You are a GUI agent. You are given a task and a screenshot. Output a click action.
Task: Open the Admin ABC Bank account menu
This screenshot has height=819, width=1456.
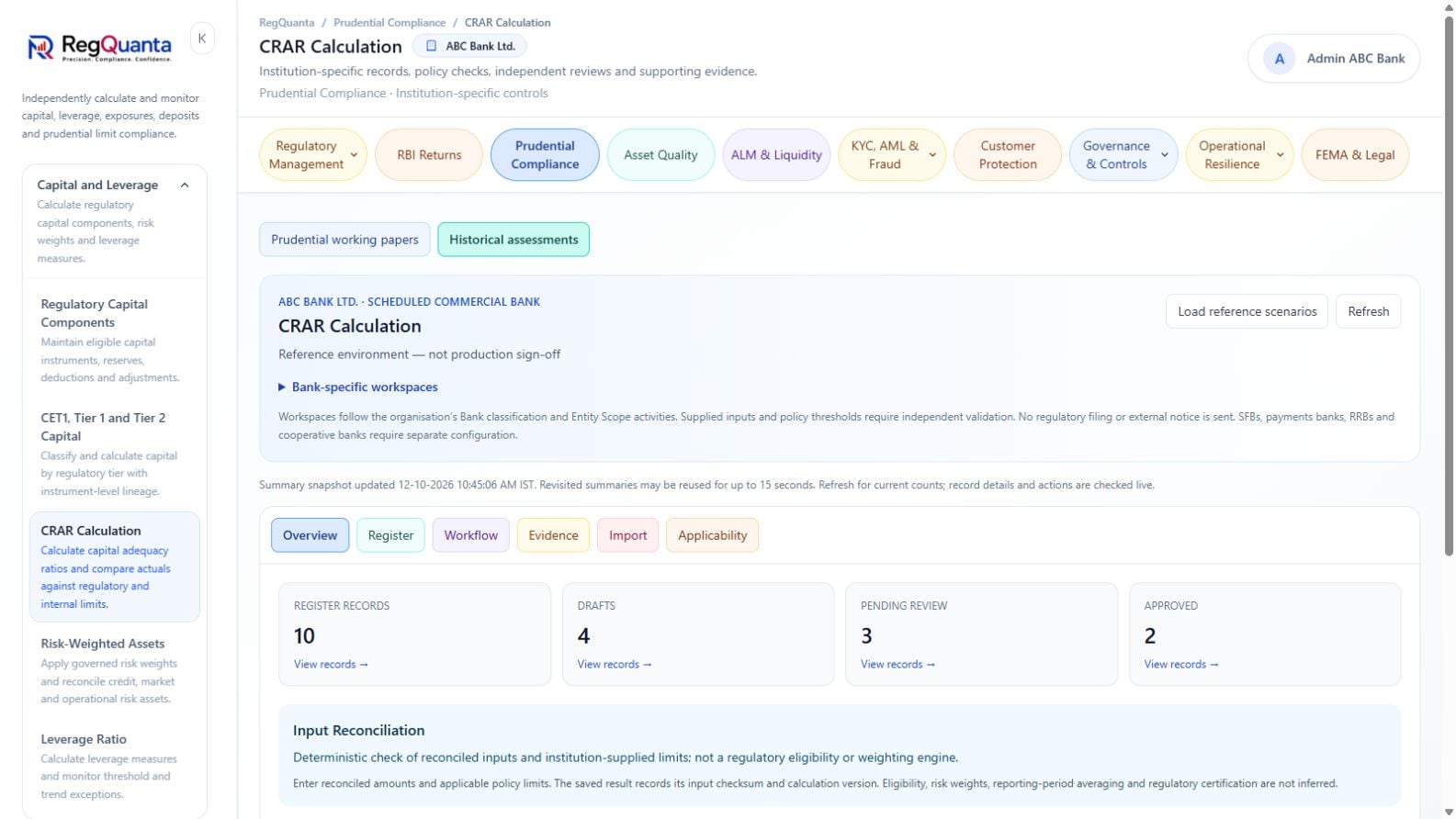[1334, 59]
